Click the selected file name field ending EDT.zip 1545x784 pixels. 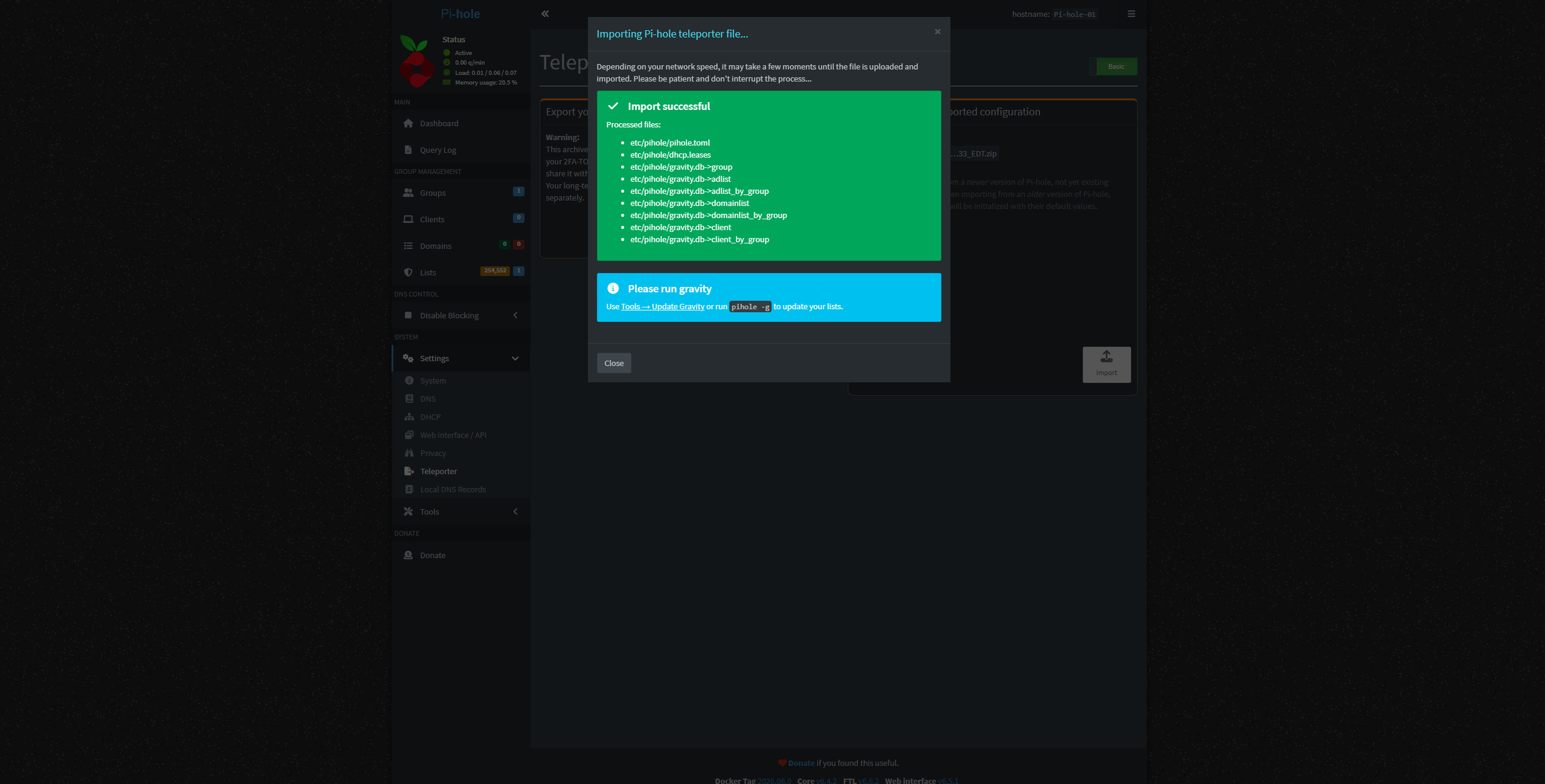[973, 153]
